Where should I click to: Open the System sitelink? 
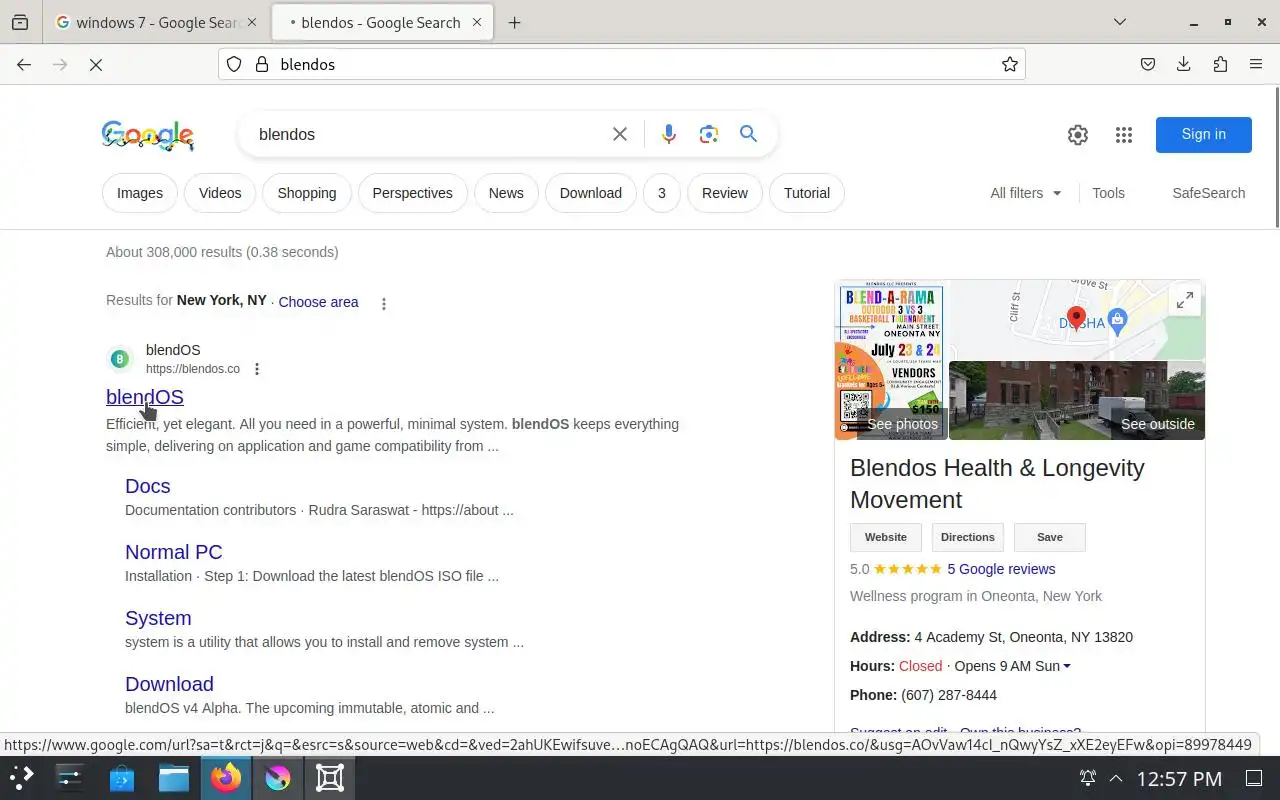(158, 618)
